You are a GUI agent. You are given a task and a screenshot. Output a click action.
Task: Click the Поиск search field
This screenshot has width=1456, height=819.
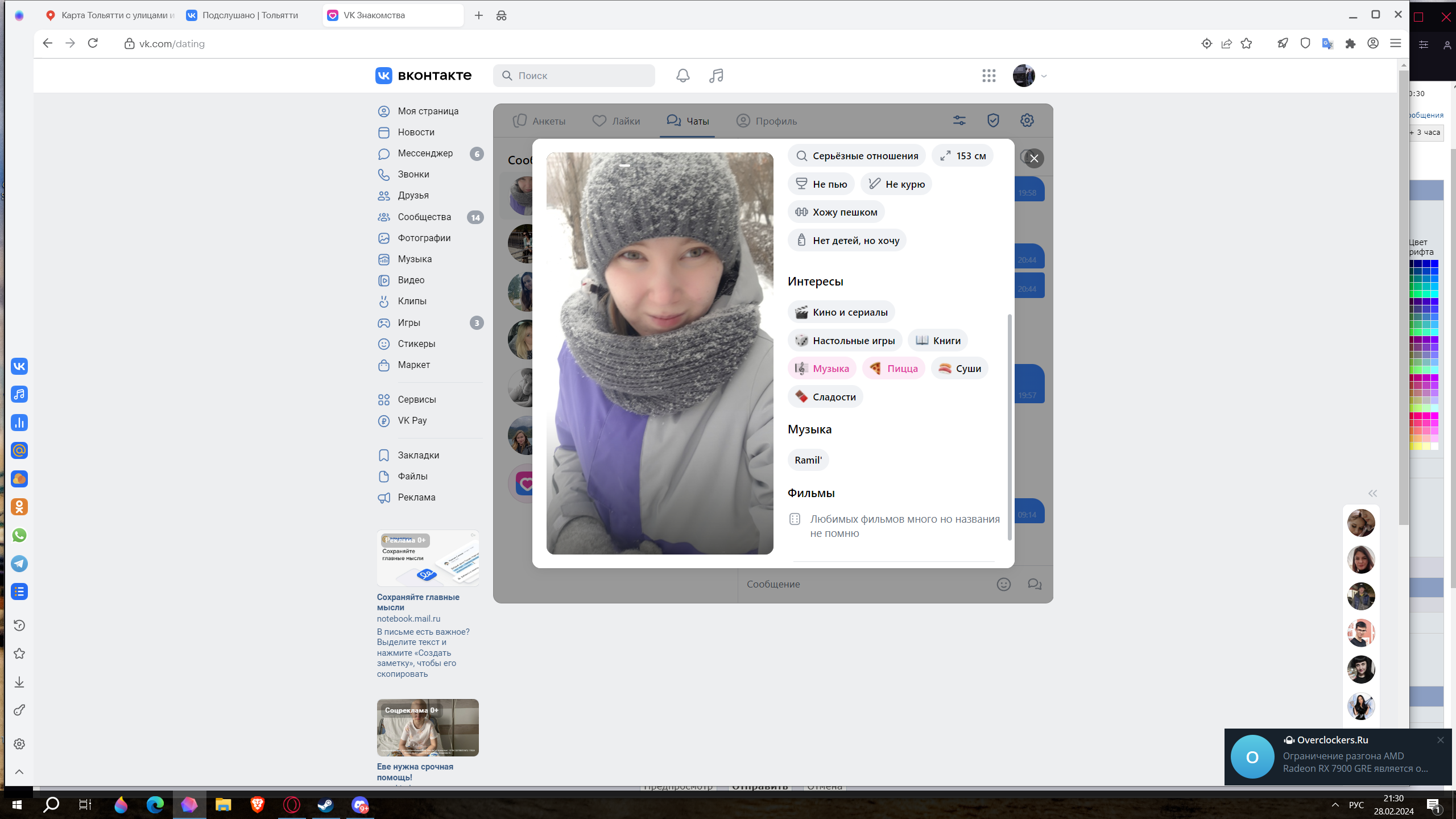point(574,76)
